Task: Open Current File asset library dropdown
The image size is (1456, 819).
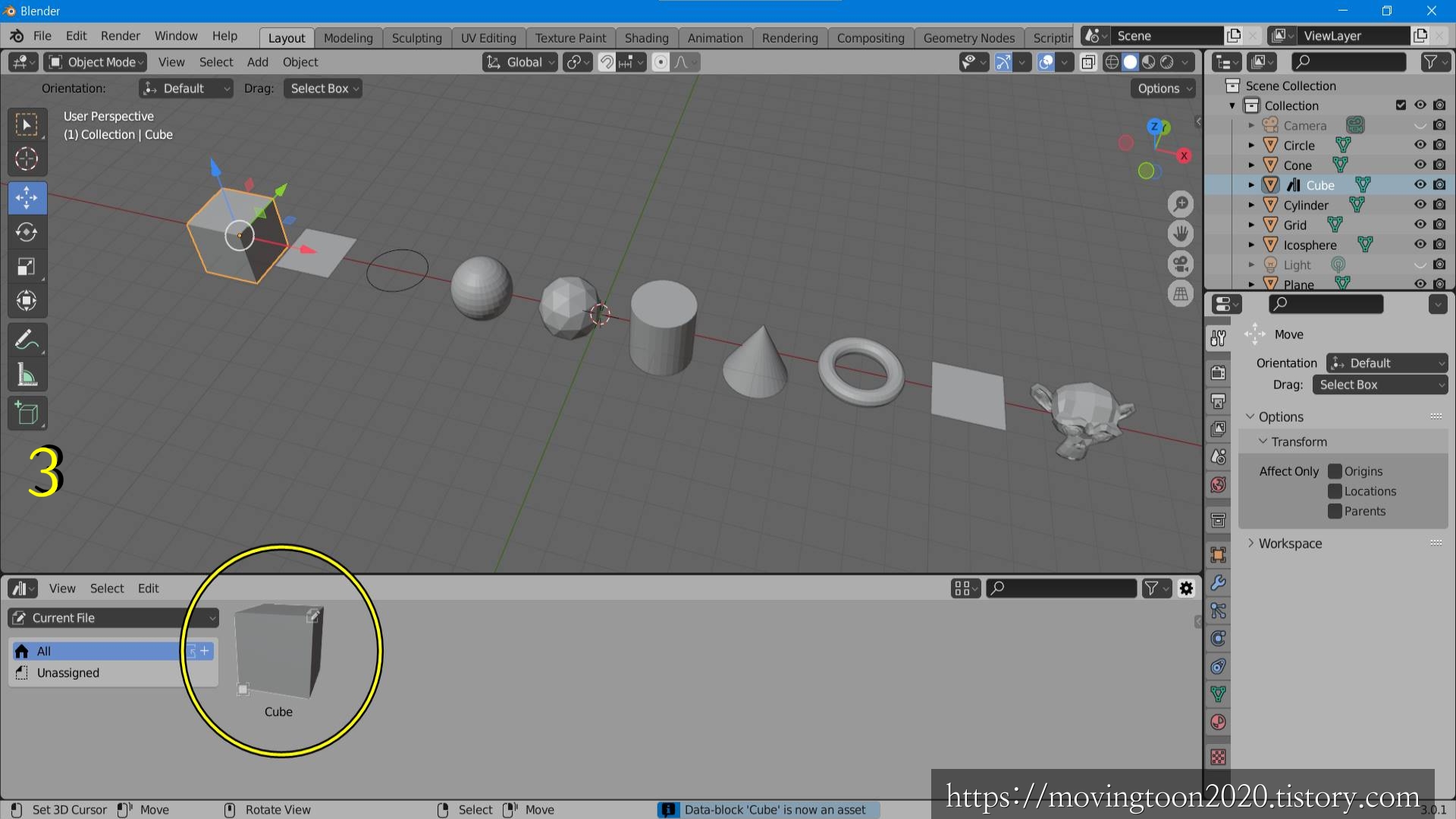Action: (114, 618)
